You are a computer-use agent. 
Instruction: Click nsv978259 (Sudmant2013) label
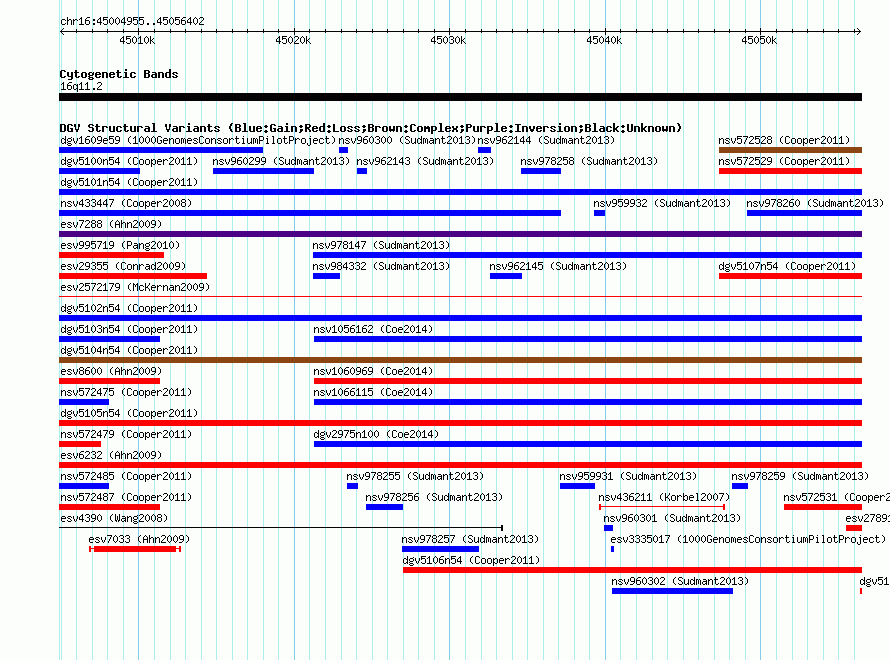(x=800, y=476)
